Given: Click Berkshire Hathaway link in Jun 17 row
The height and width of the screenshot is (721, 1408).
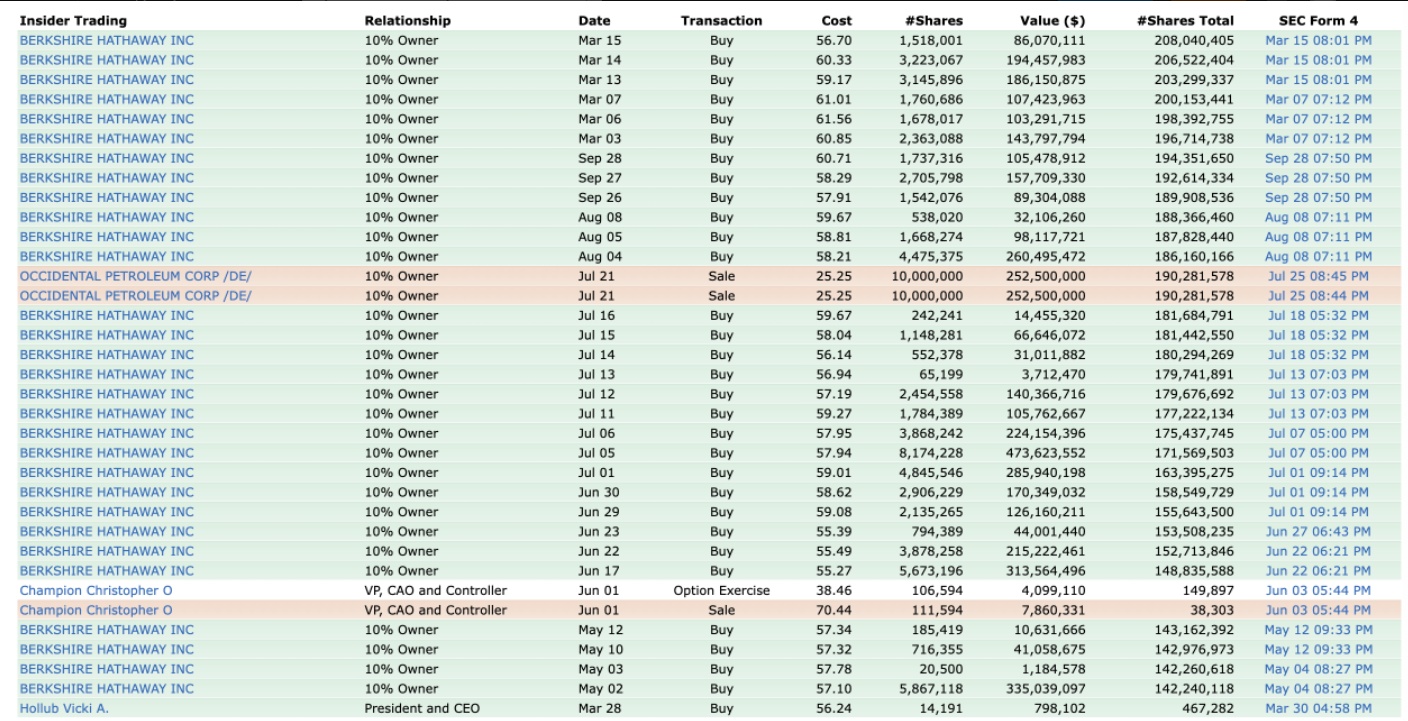Looking at the screenshot, I should [107, 571].
